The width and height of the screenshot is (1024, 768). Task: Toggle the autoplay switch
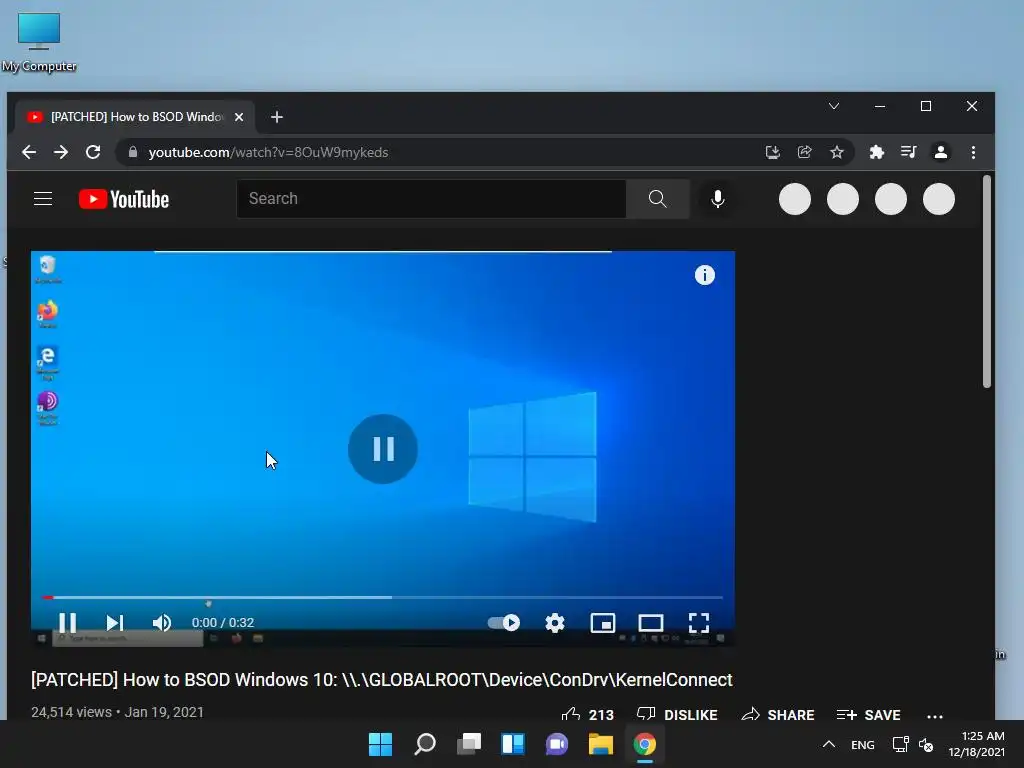click(504, 622)
